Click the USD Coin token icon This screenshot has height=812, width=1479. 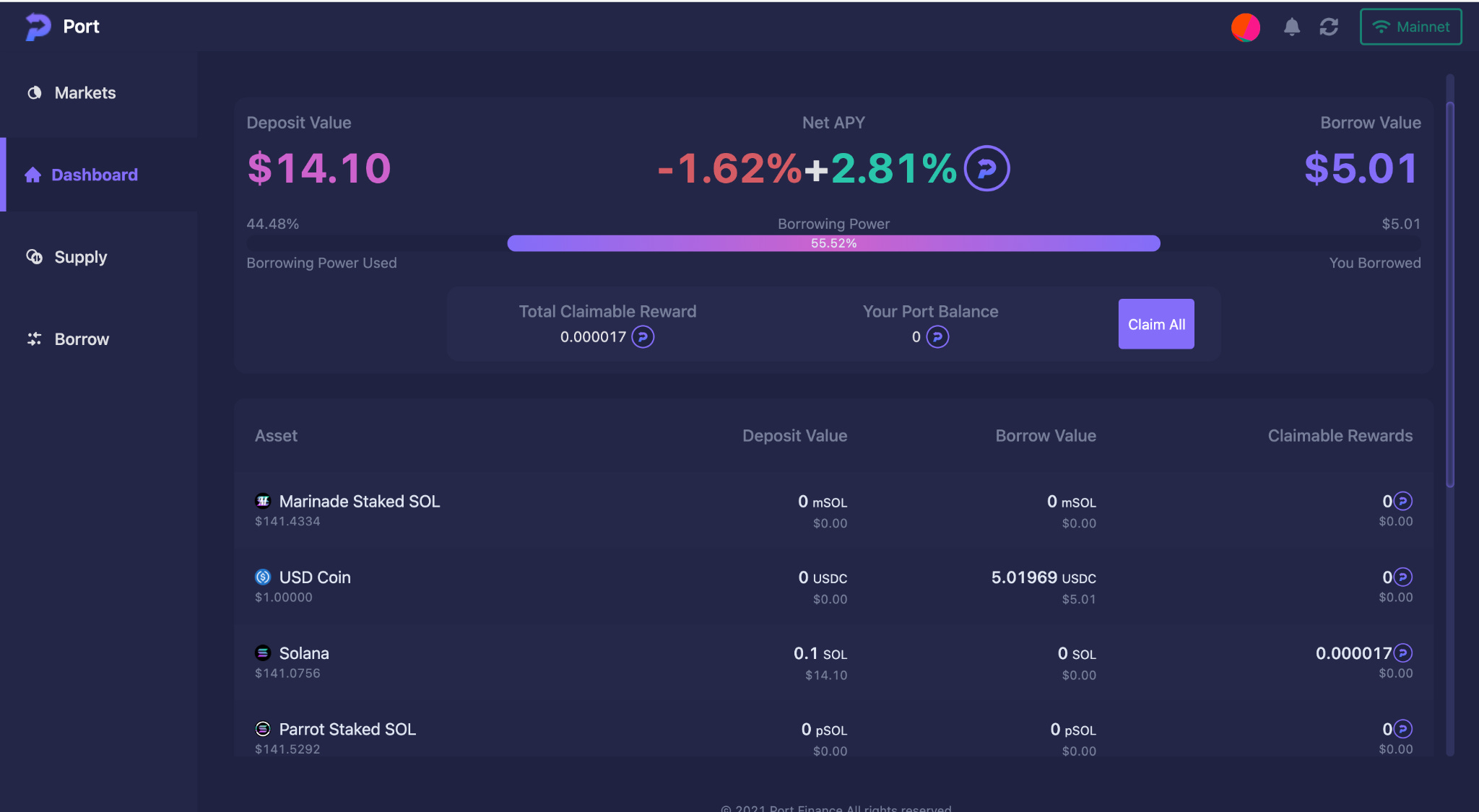click(263, 577)
